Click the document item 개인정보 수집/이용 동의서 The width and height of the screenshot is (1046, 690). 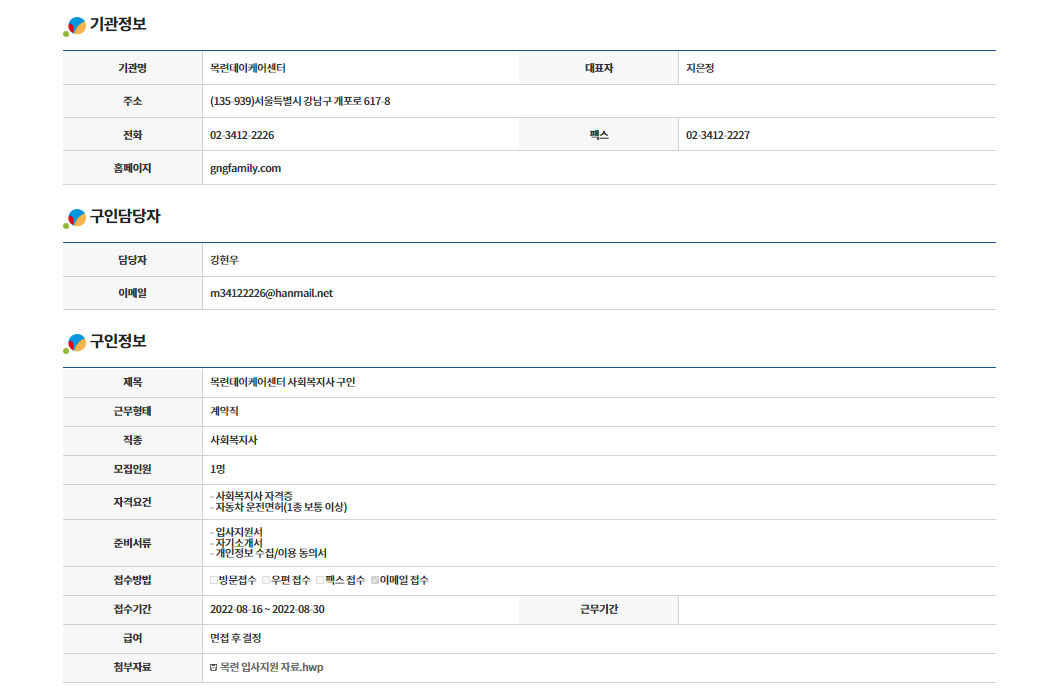coord(271,553)
